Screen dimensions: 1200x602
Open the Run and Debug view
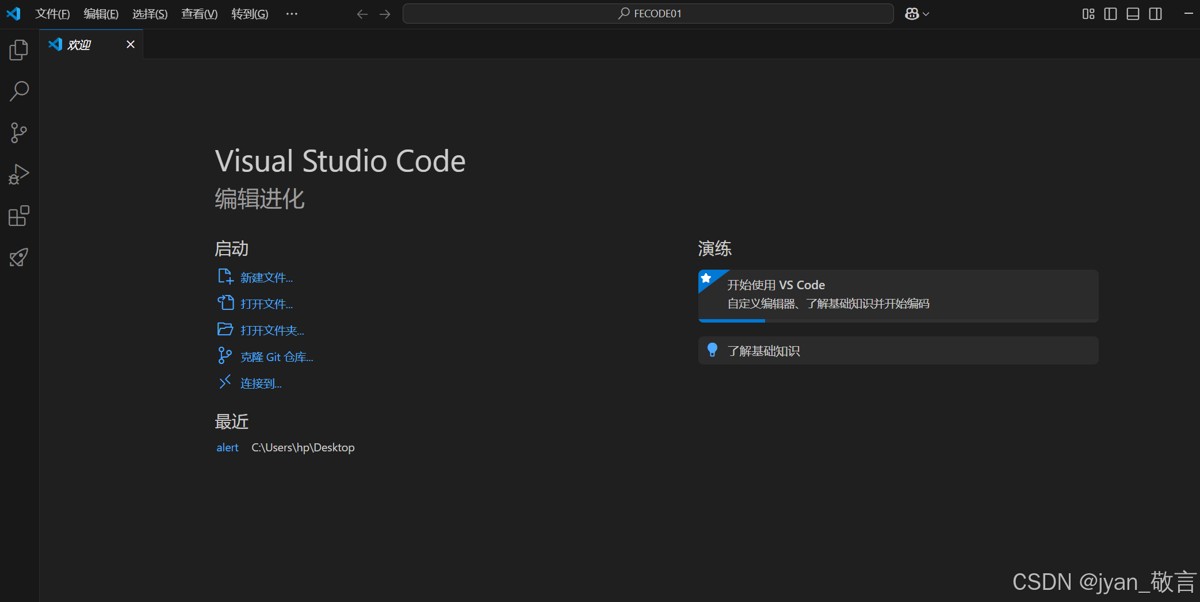[19, 175]
